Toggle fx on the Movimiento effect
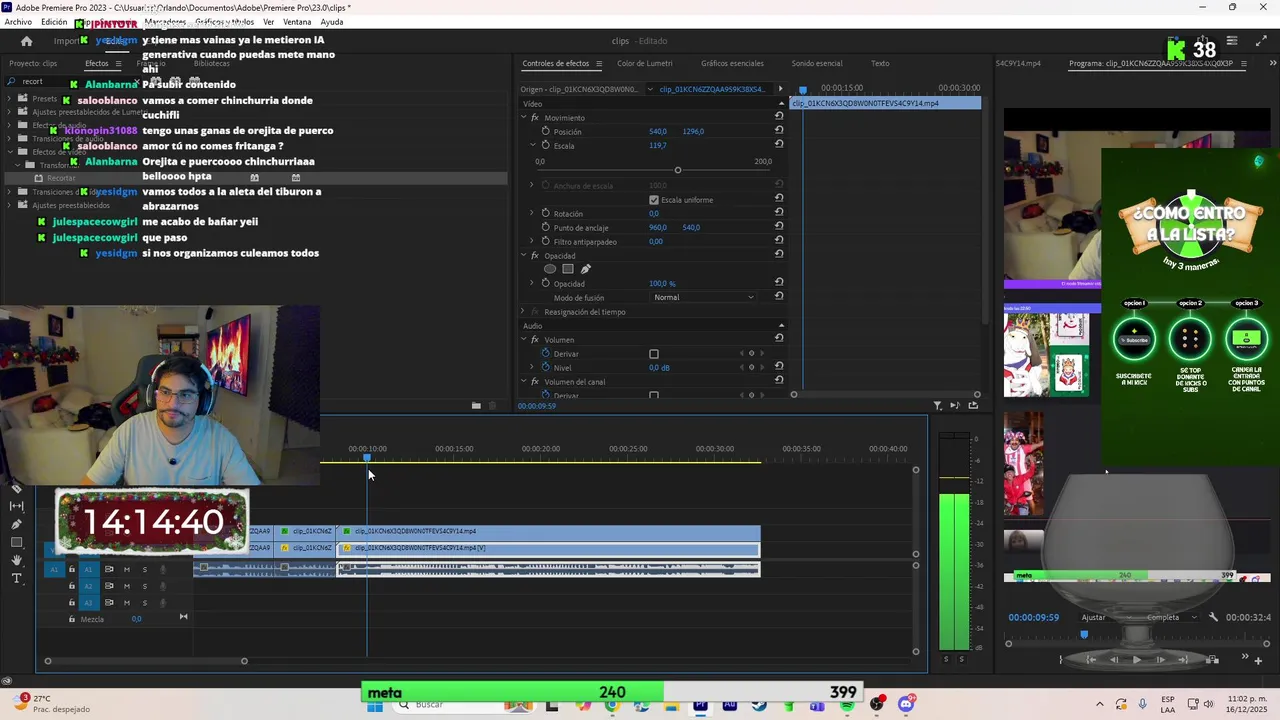The image size is (1280, 720). tap(535, 117)
